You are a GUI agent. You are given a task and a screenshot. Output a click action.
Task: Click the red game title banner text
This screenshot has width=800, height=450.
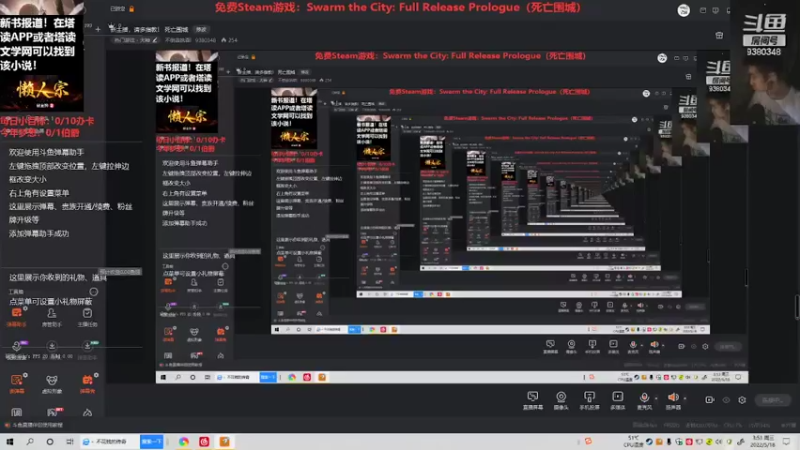[x=397, y=8]
